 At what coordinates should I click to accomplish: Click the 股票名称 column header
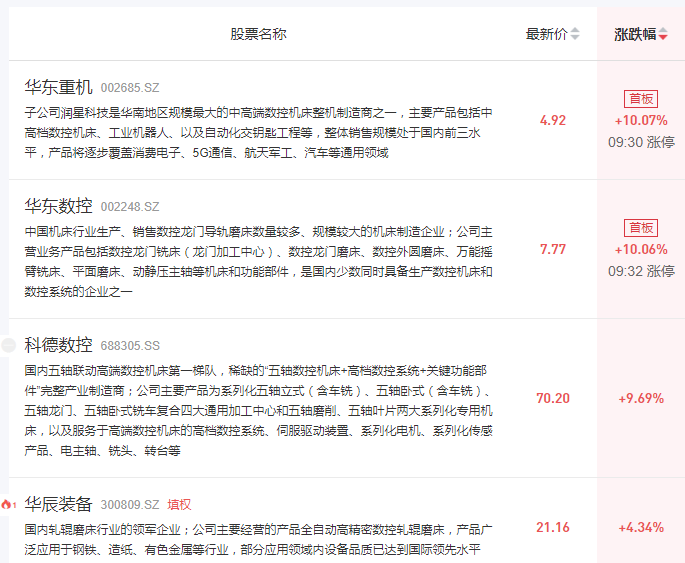click(x=258, y=34)
